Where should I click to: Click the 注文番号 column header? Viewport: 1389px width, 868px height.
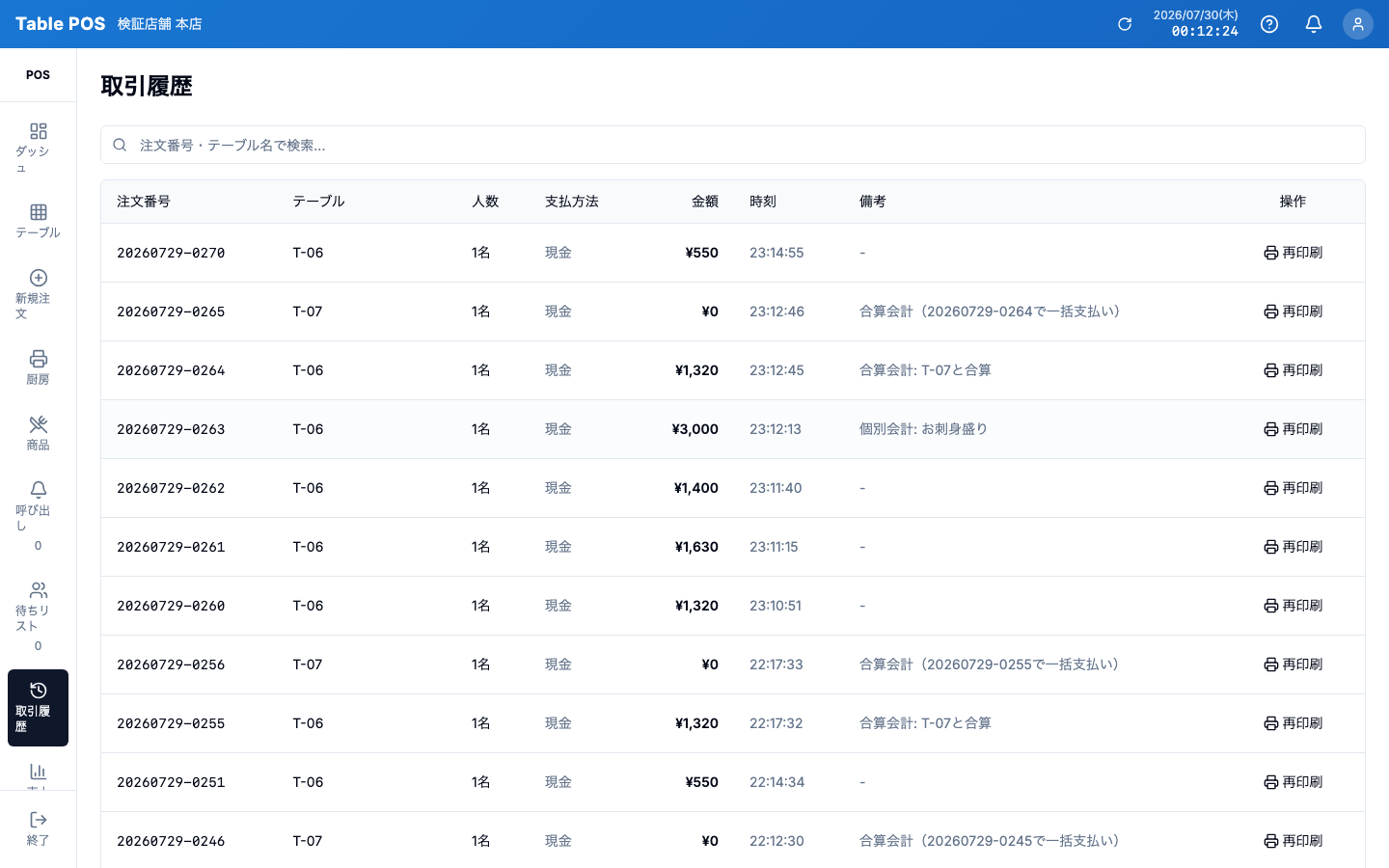pos(144,202)
